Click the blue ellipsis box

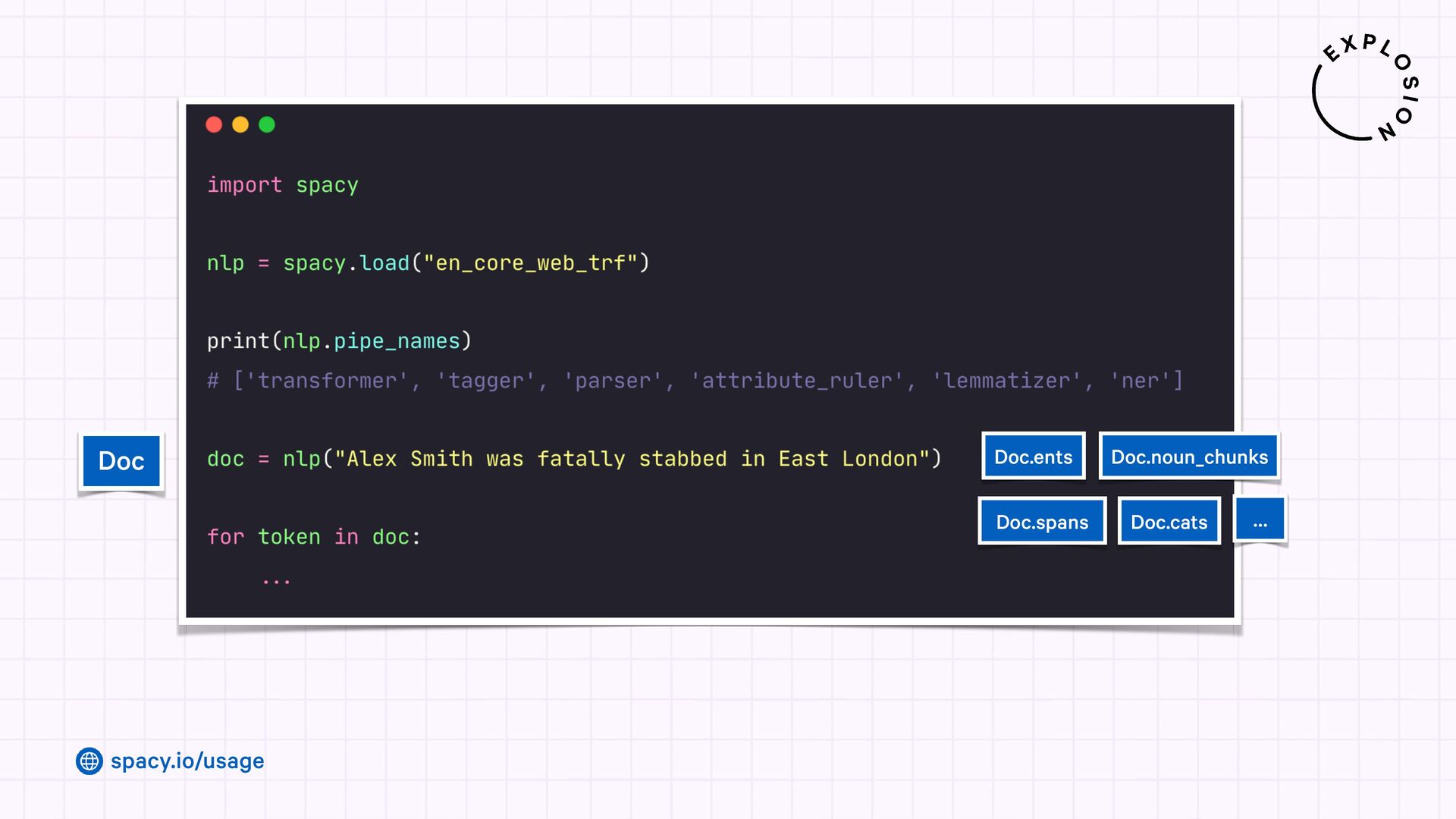[x=1260, y=520]
